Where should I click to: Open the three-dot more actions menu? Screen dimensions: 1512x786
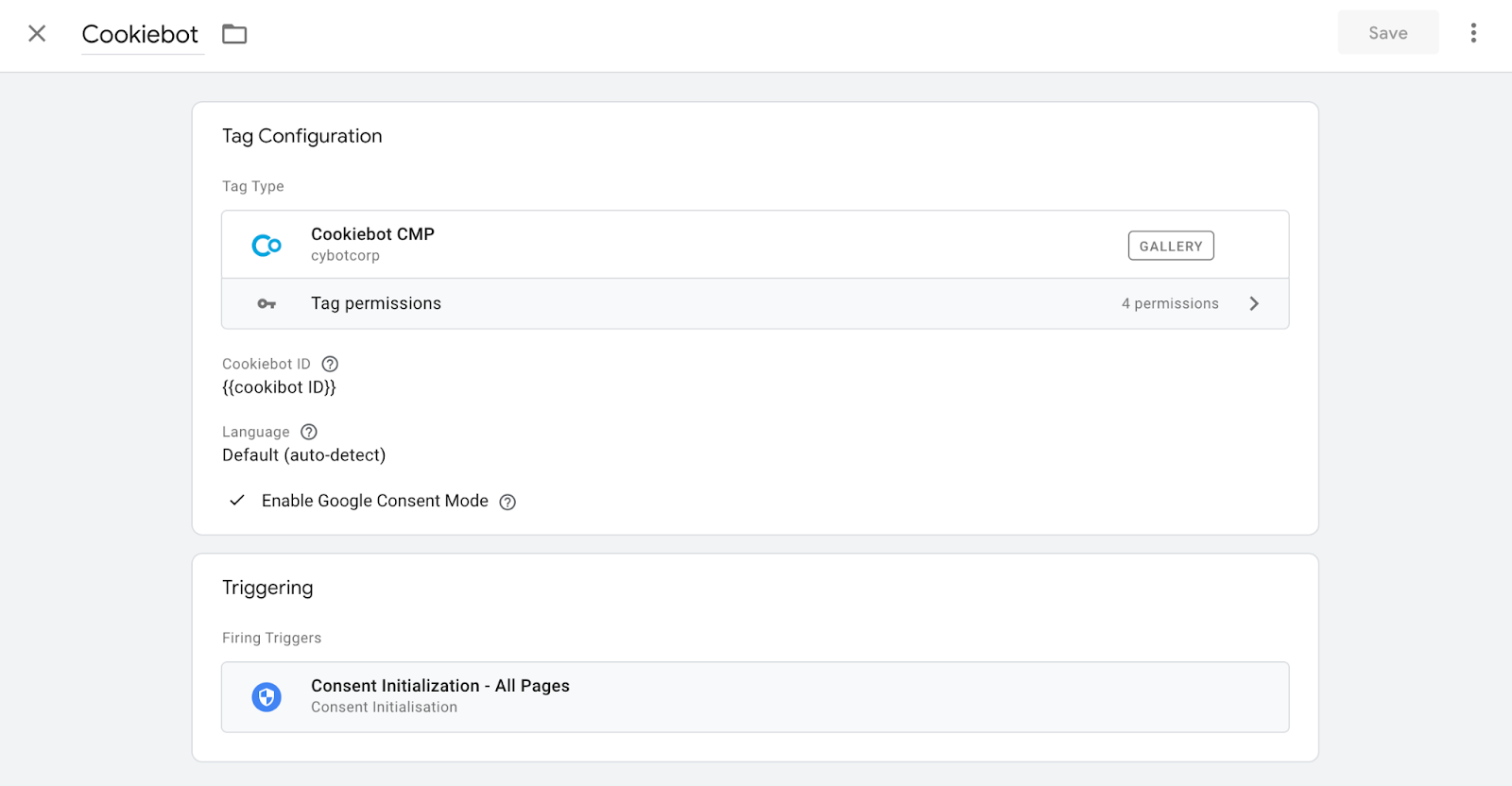pyautogui.click(x=1473, y=33)
